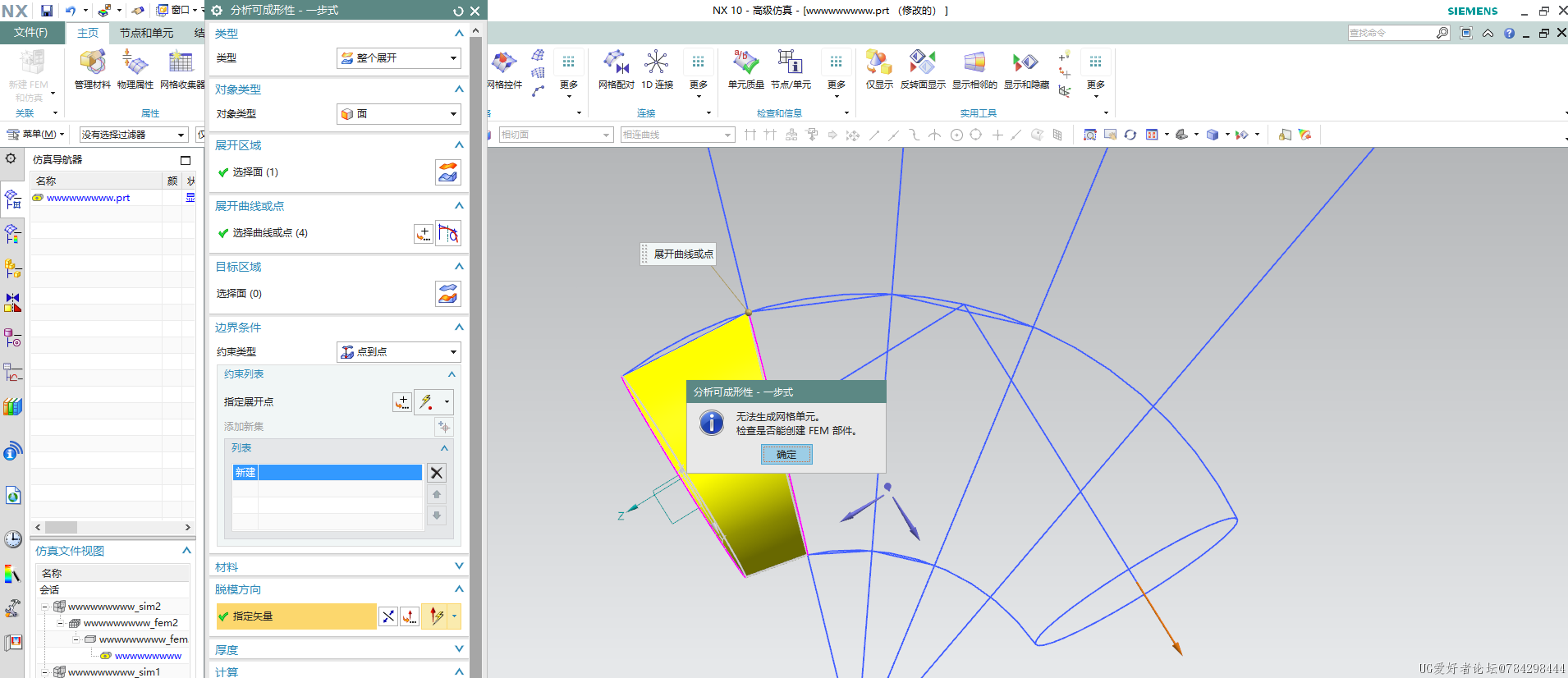Open the 类型 dropdown showing 整个展开
Viewport: 1568px width, 678px height.
tap(399, 58)
